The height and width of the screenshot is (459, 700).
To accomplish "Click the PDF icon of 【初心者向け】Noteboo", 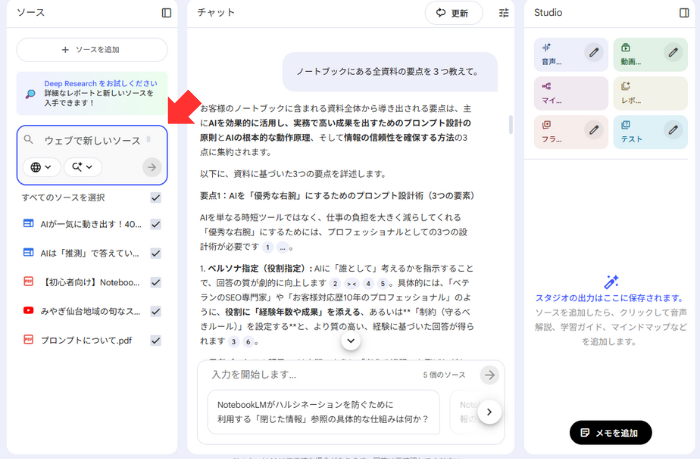I will coord(29,281).
